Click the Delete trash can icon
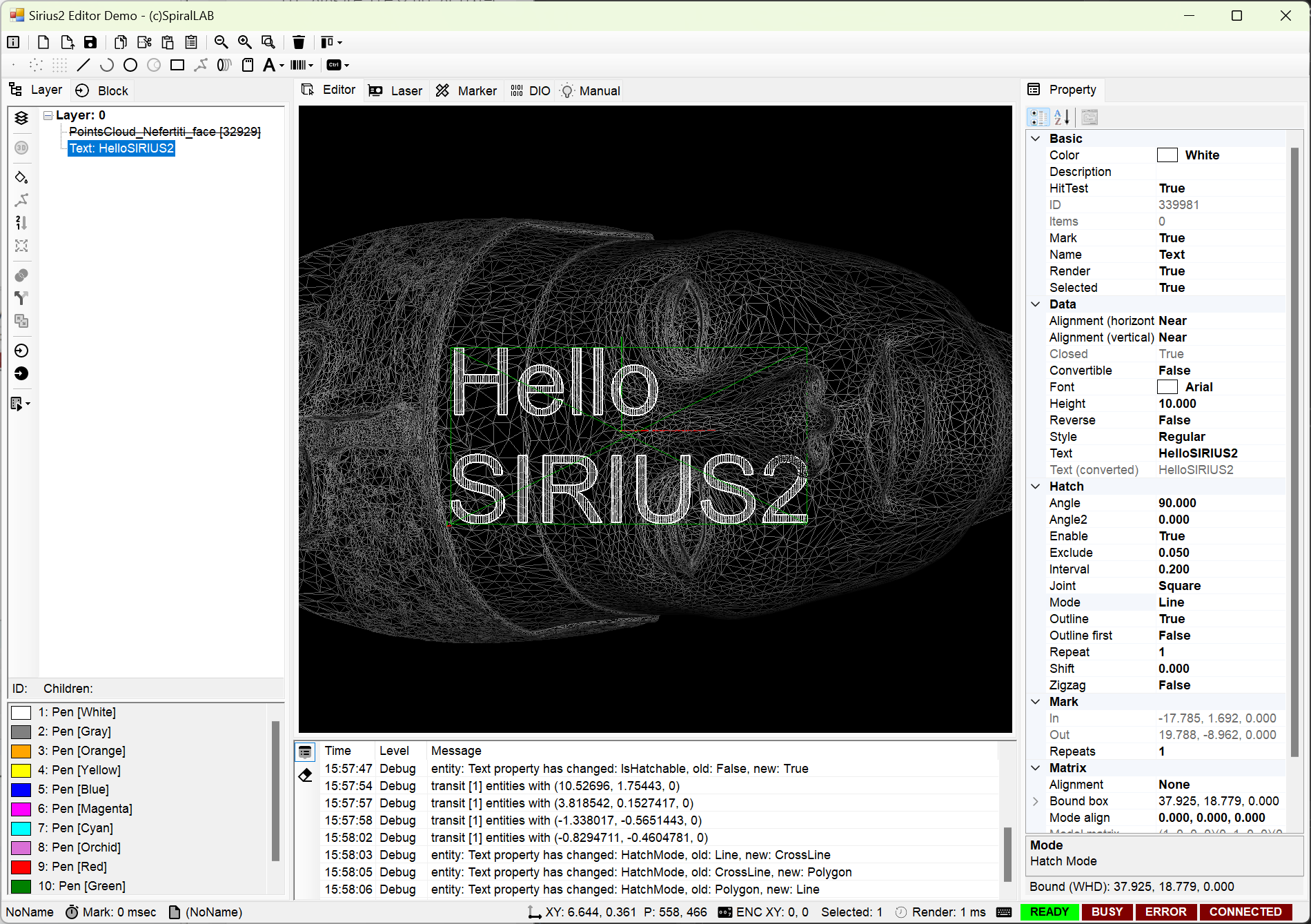This screenshot has width=1311, height=924. [298, 42]
